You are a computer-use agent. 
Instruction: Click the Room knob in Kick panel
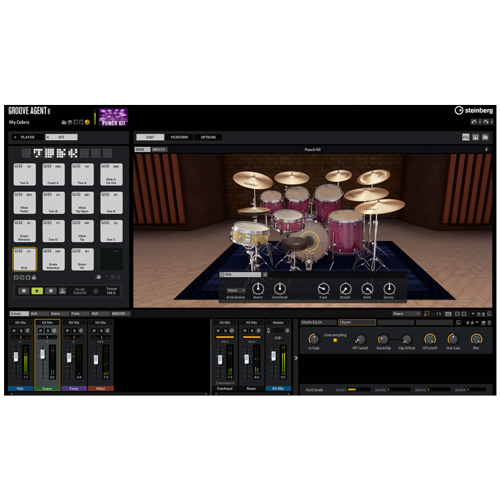(258, 289)
